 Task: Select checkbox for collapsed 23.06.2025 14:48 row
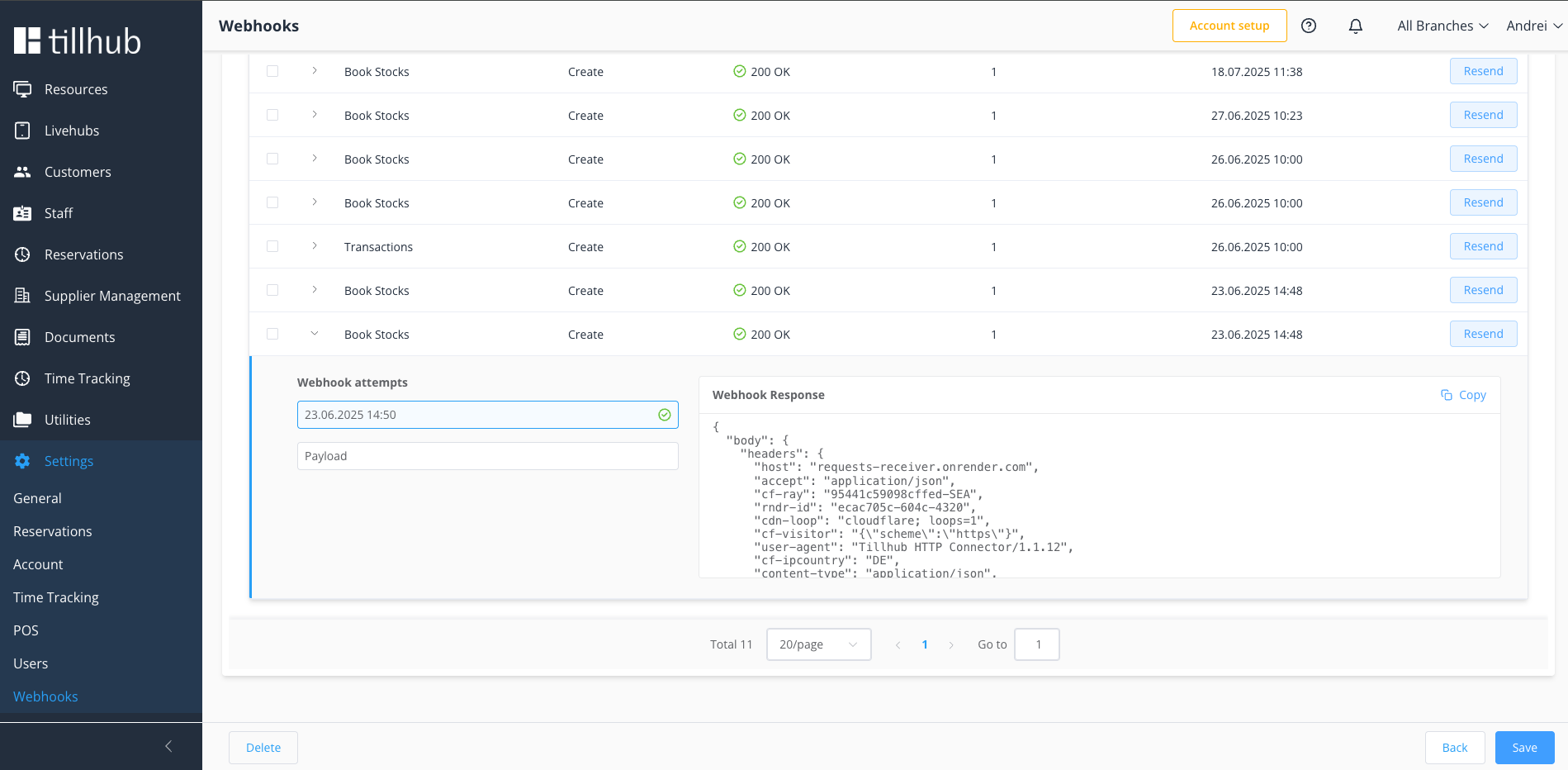(272, 290)
